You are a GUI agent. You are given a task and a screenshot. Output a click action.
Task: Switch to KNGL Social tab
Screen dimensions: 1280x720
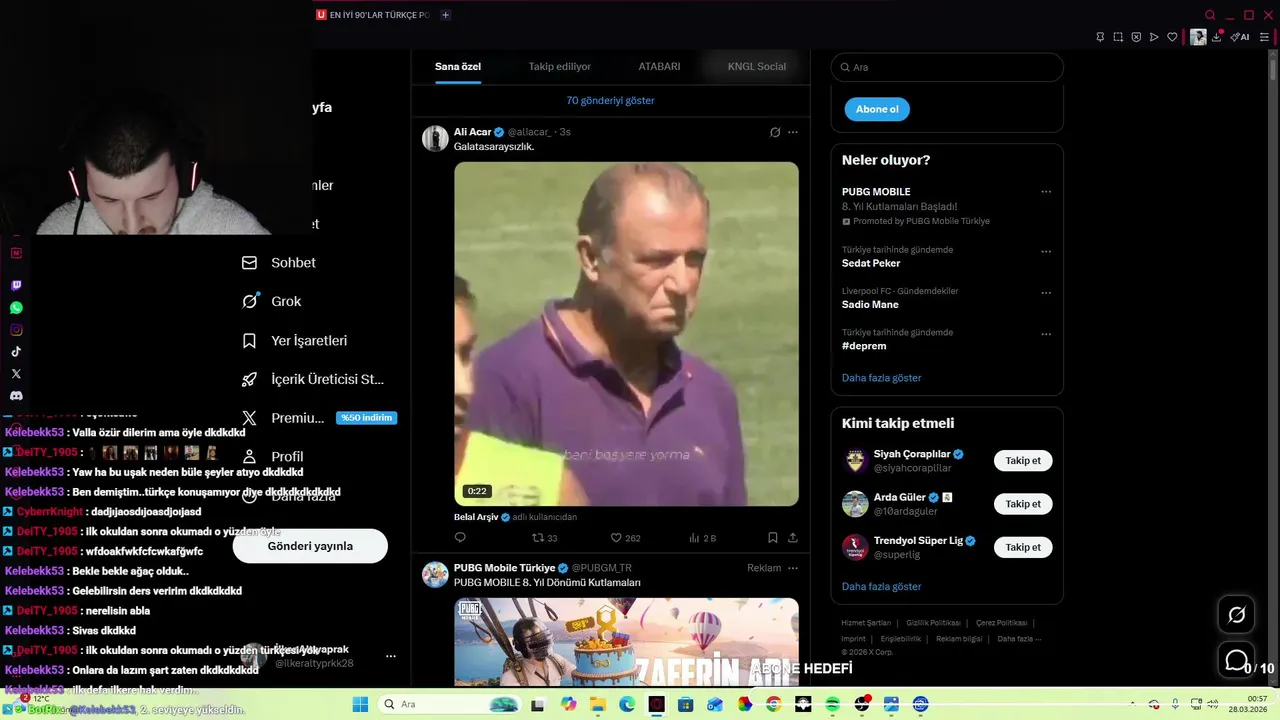pos(756,67)
